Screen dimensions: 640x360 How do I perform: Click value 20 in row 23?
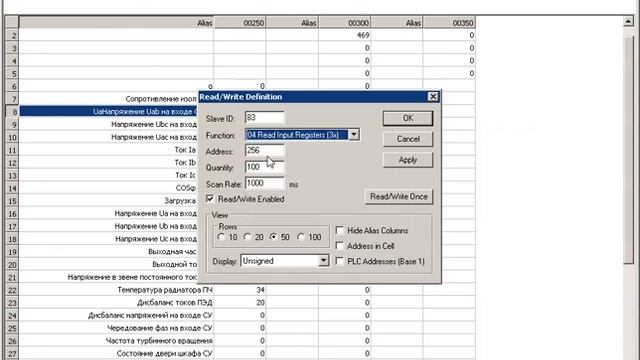[260, 303]
